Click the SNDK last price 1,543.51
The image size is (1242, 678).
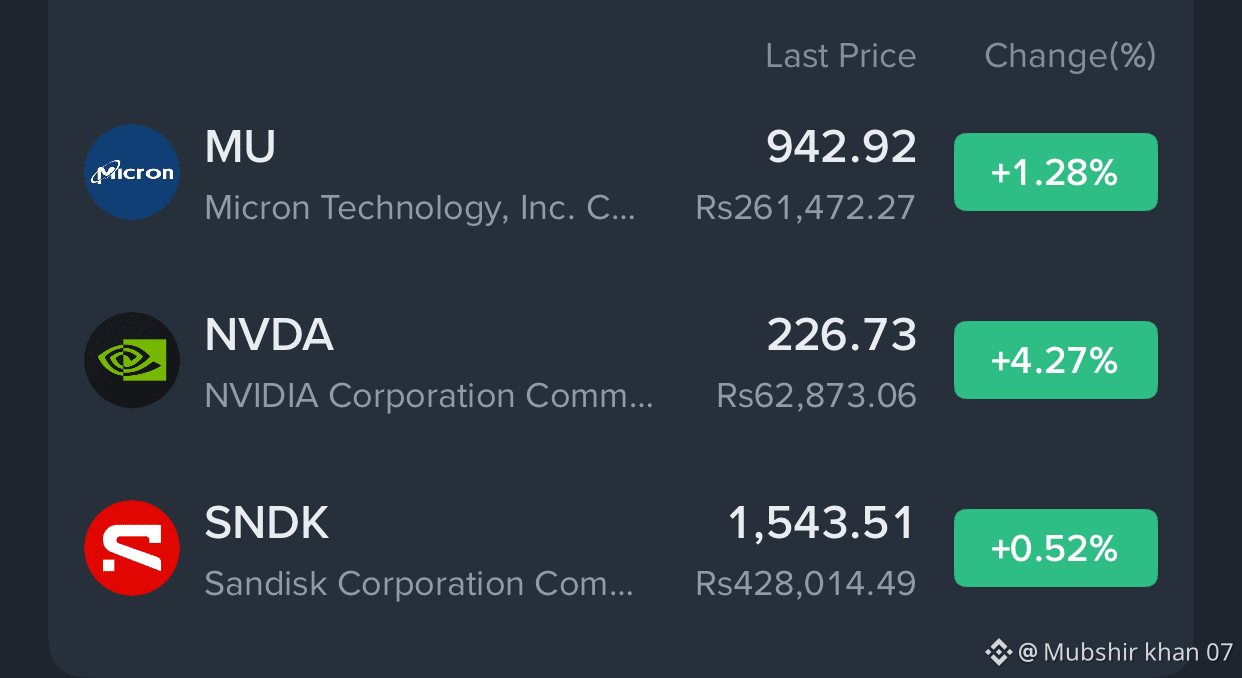click(821, 524)
